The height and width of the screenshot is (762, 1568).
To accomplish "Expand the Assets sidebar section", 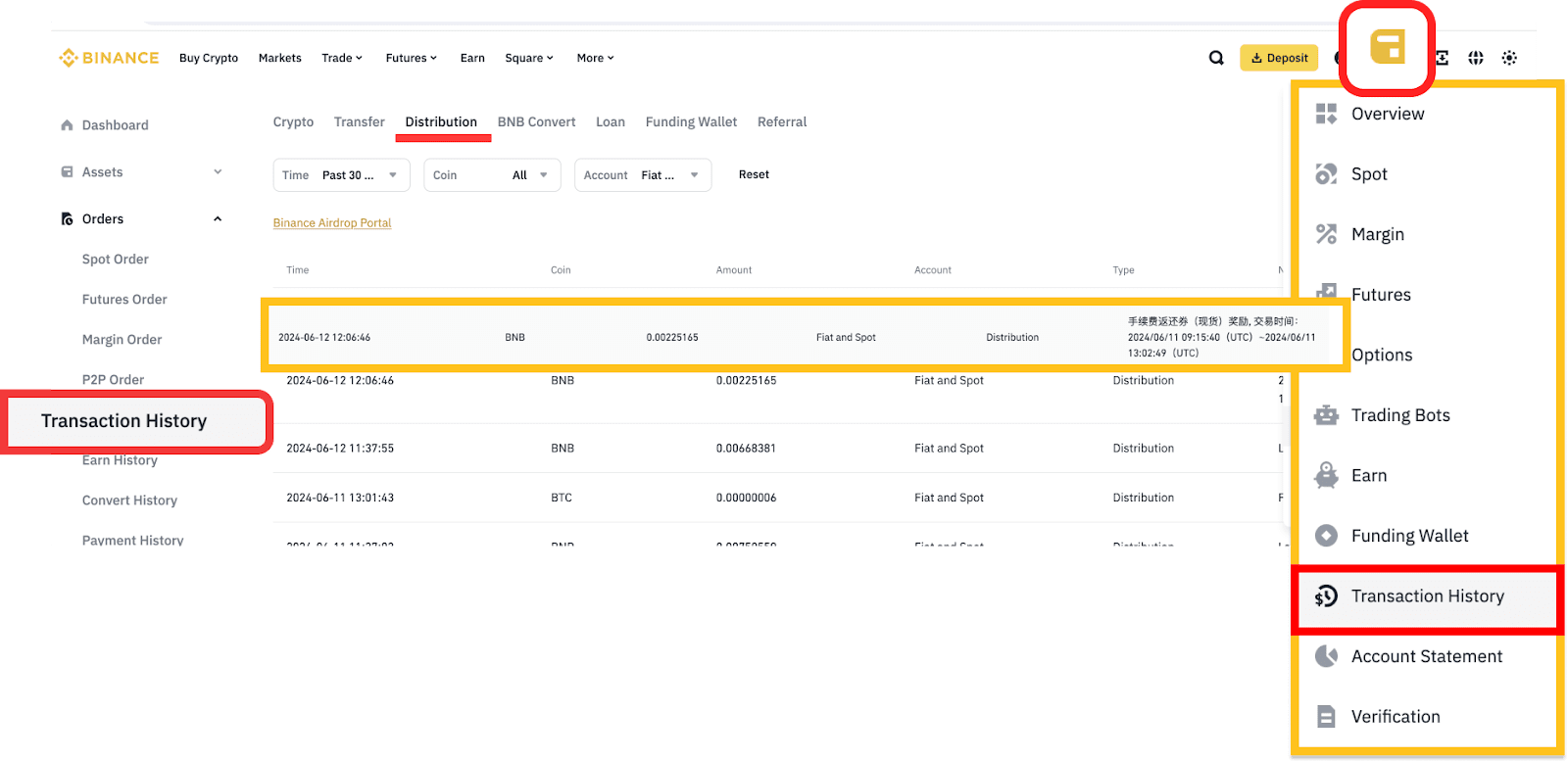I will 218,172.
